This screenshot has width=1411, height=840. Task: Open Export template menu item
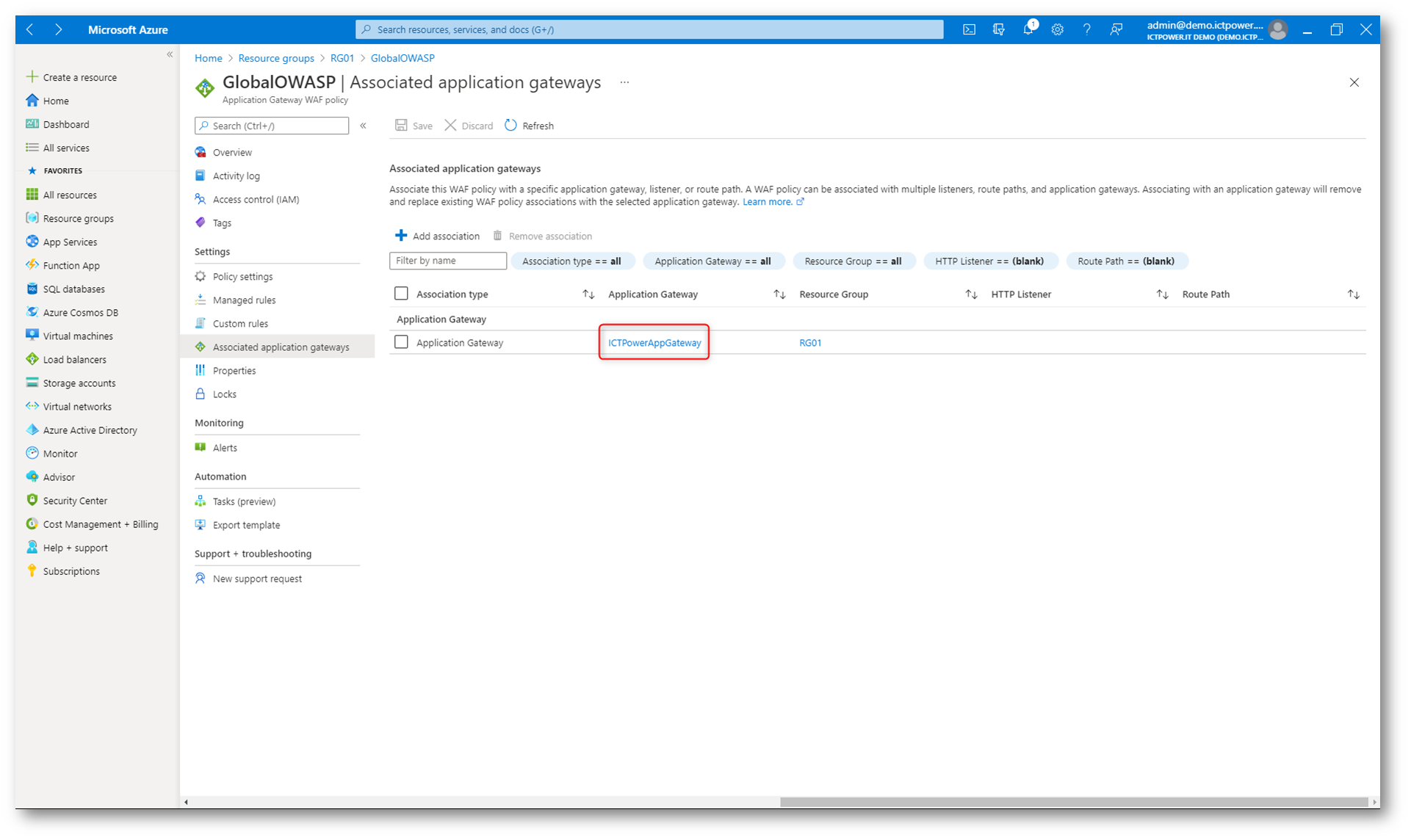coord(246,524)
